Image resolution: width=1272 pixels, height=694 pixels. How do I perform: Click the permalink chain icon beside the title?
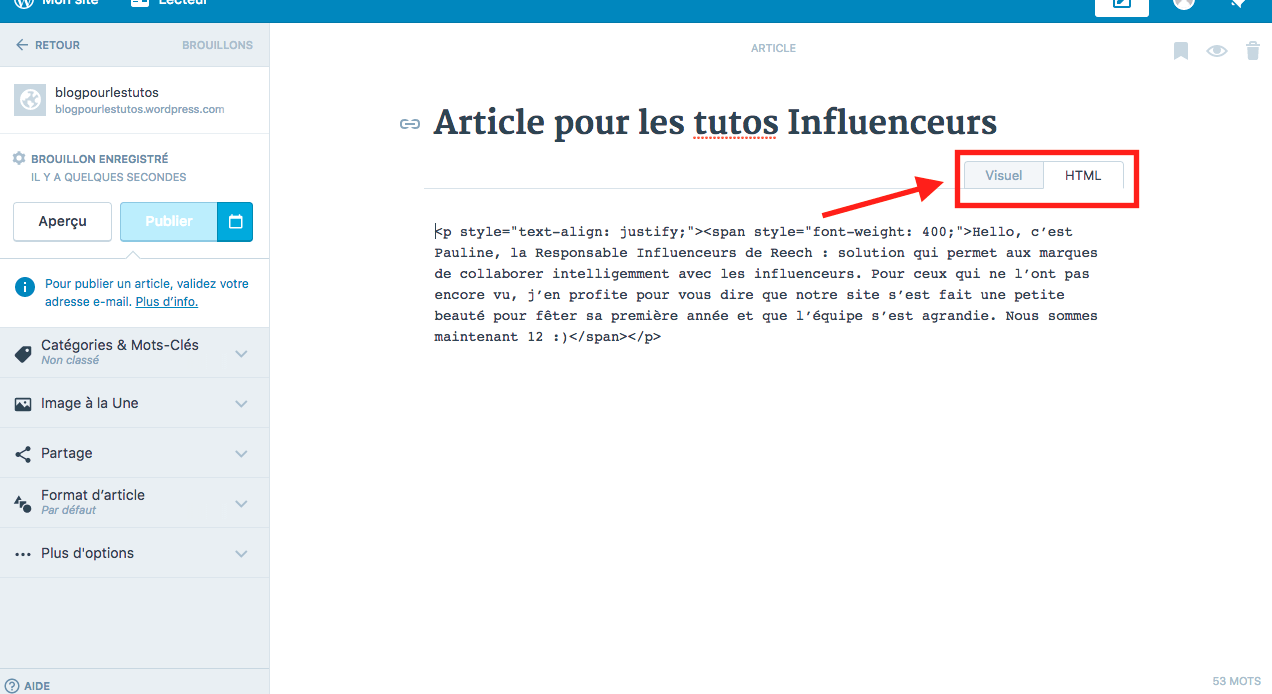coord(409,124)
